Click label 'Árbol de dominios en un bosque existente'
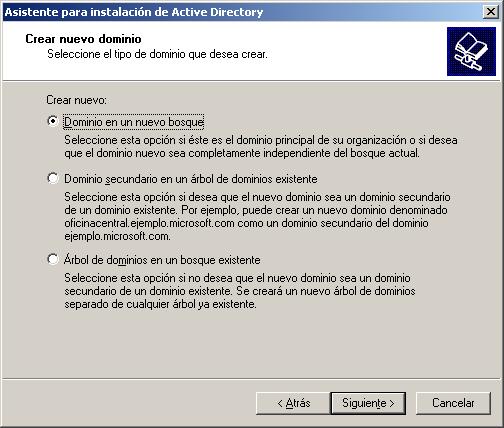 [162, 260]
